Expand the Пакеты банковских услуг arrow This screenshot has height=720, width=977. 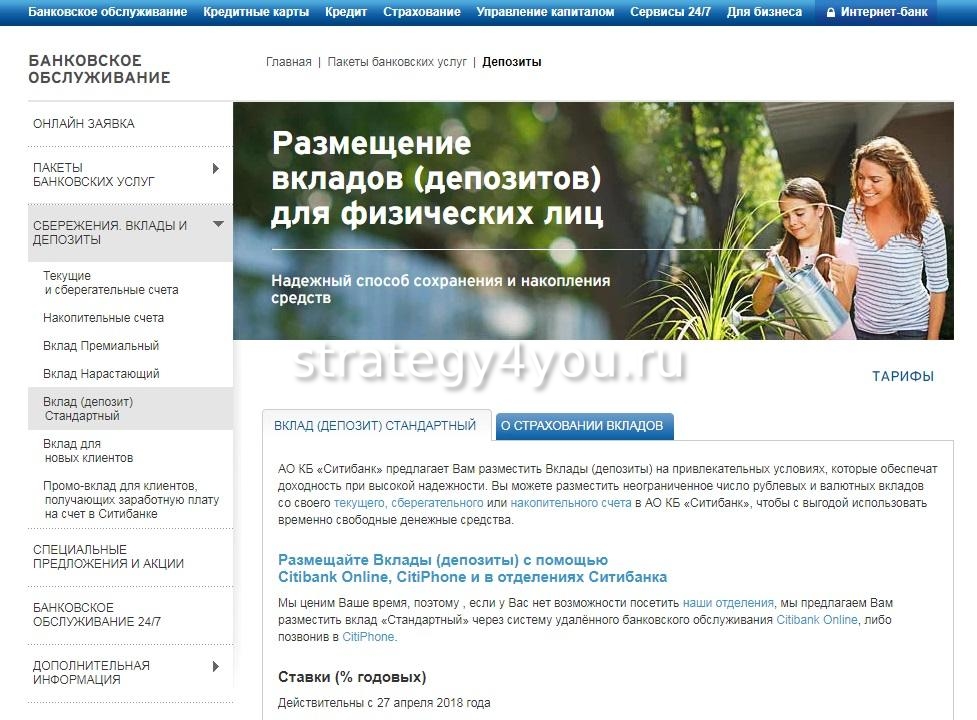pos(216,169)
